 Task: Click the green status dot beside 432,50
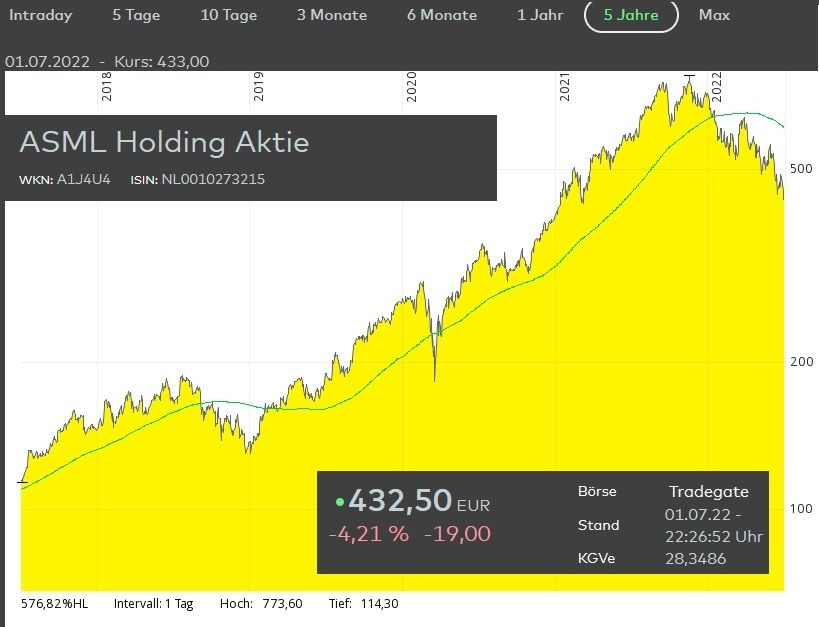(x=339, y=502)
